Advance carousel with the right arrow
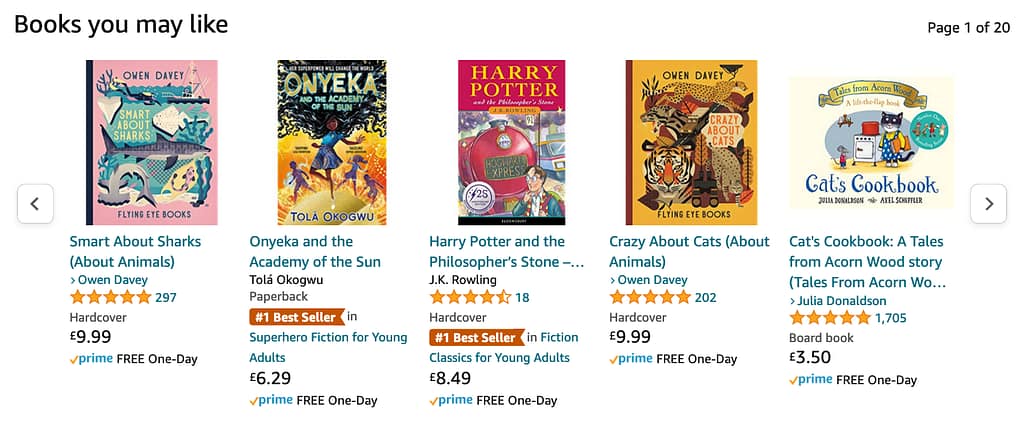Image resolution: width=1024 pixels, height=434 pixels. click(x=988, y=204)
